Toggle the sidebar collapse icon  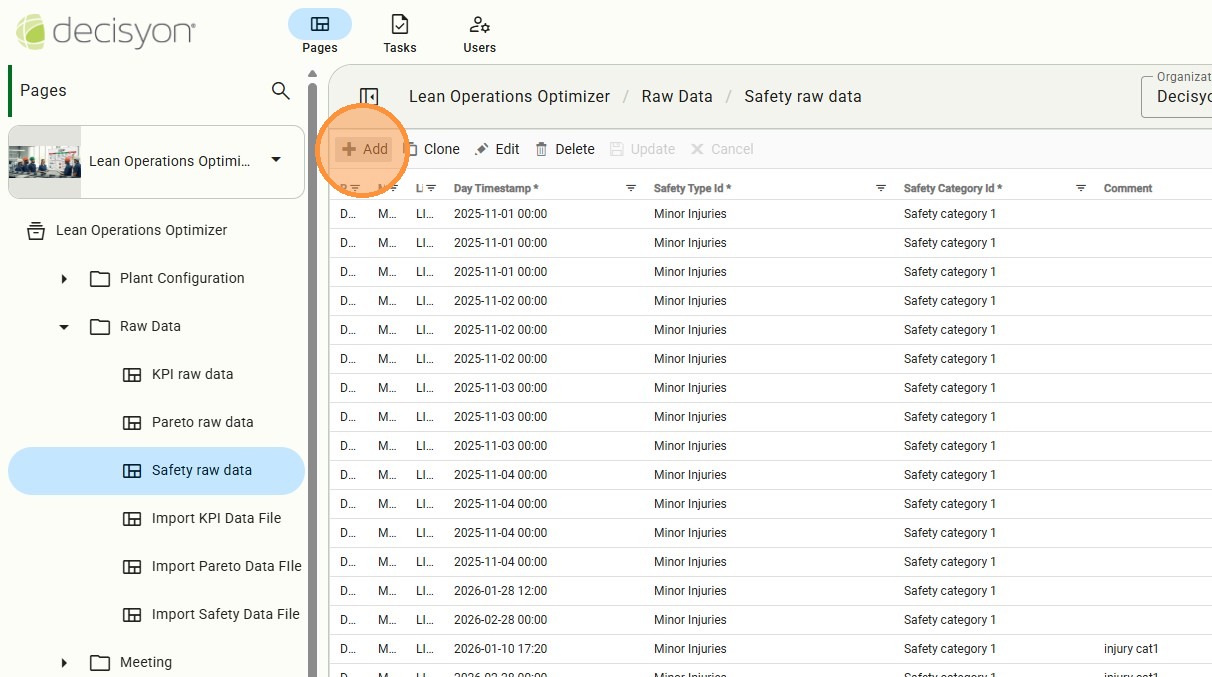(x=369, y=97)
